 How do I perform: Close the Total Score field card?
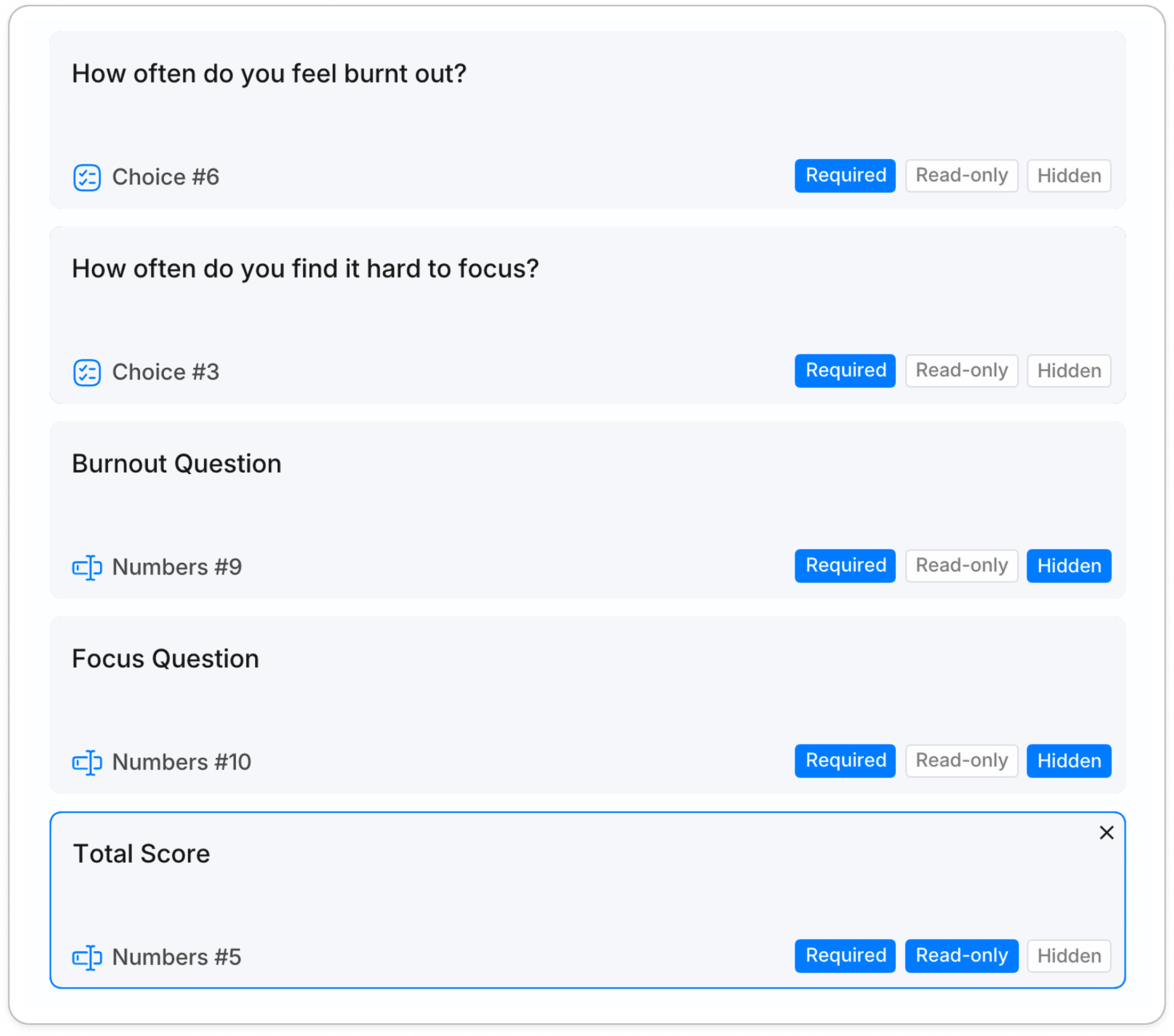coord(1106,833)
